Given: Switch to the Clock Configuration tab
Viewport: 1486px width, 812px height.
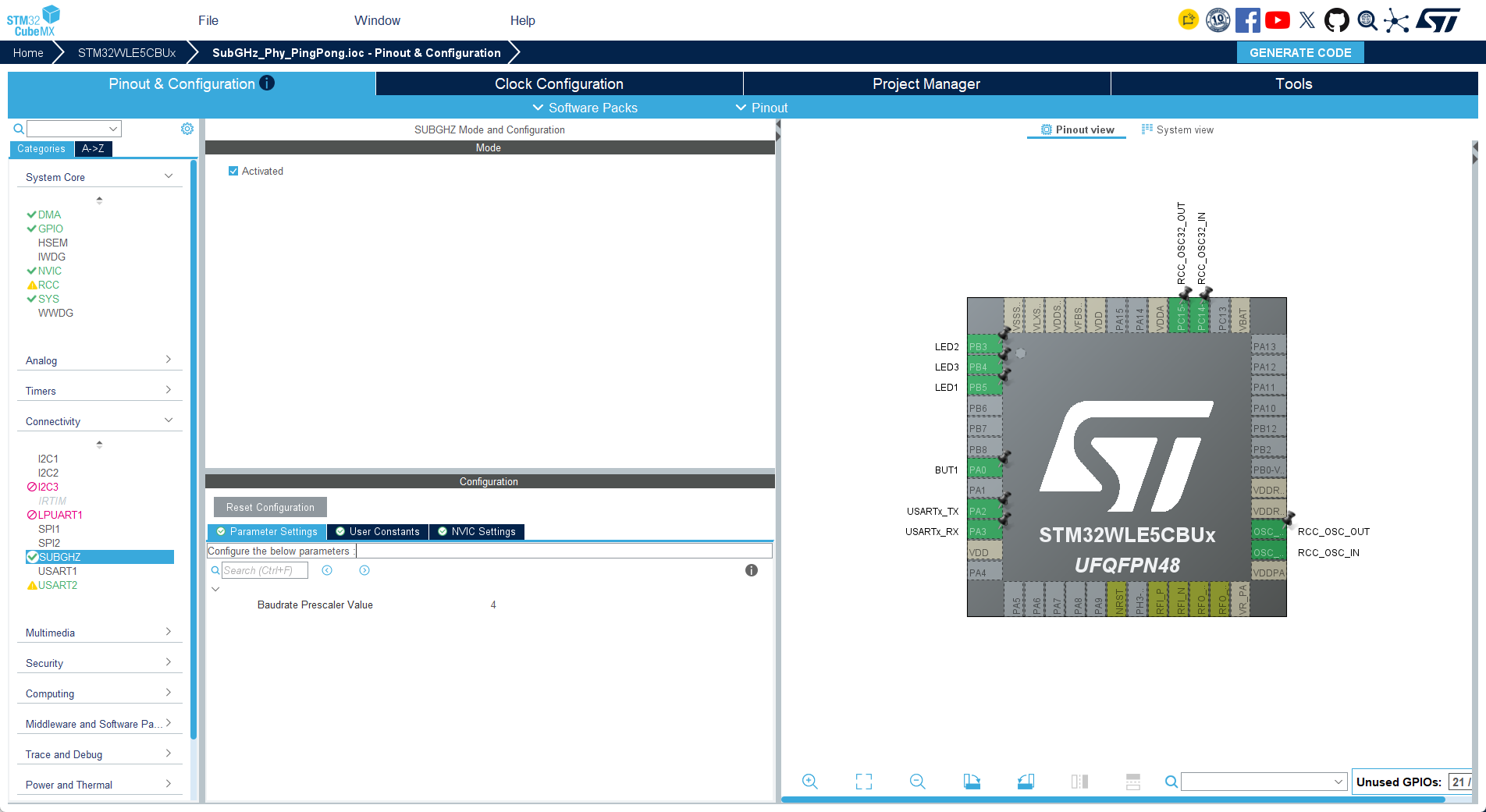Looking at the screenshot, I should click(x=559, y=83).
